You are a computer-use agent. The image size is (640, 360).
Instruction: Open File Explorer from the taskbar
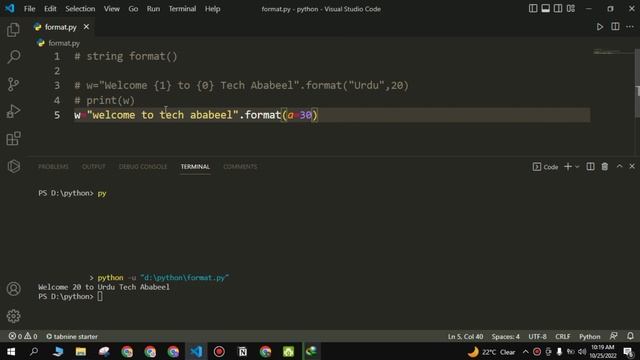[81, 351]
